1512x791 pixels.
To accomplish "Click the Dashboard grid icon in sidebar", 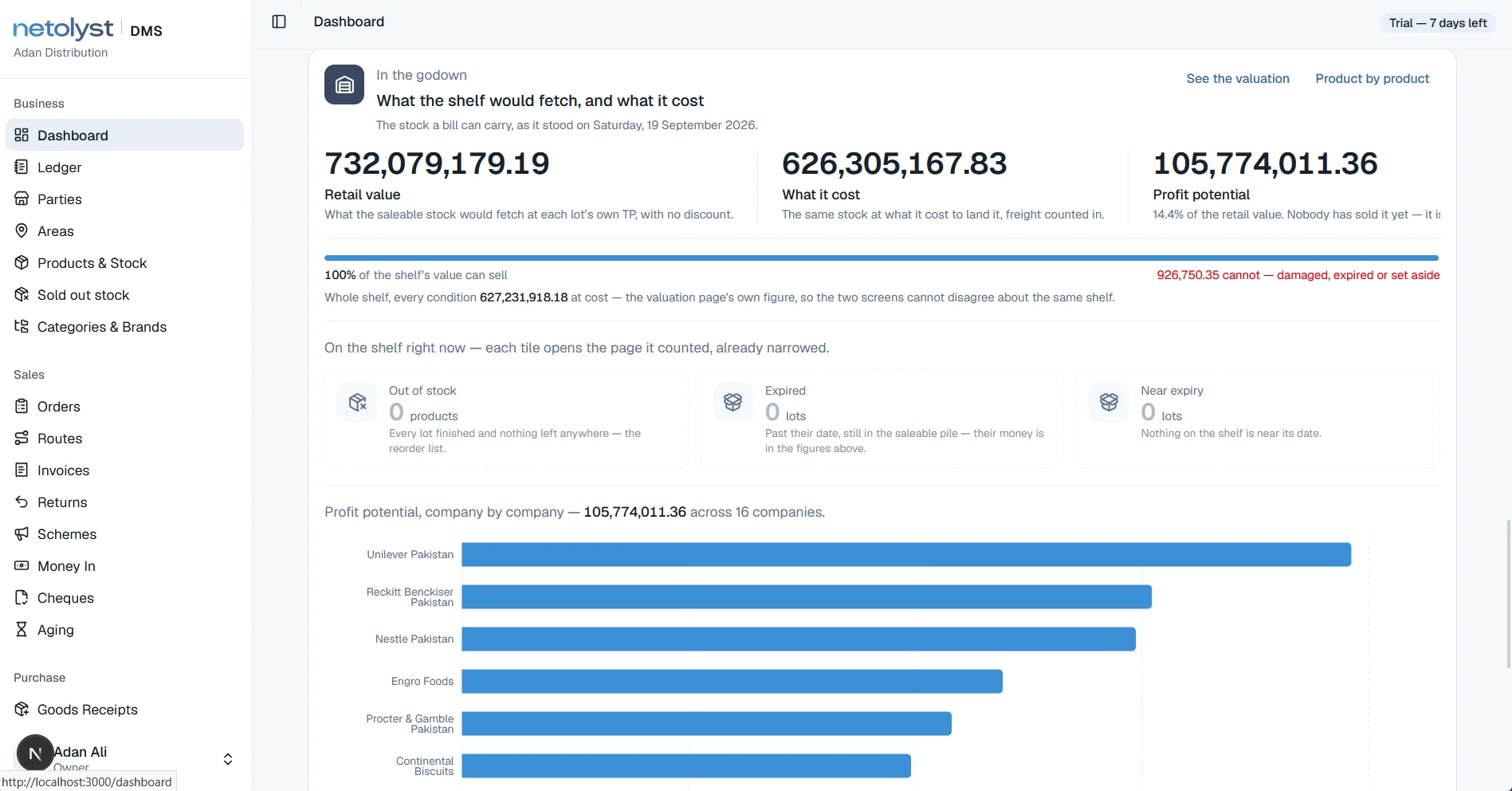I will [22, 135].
